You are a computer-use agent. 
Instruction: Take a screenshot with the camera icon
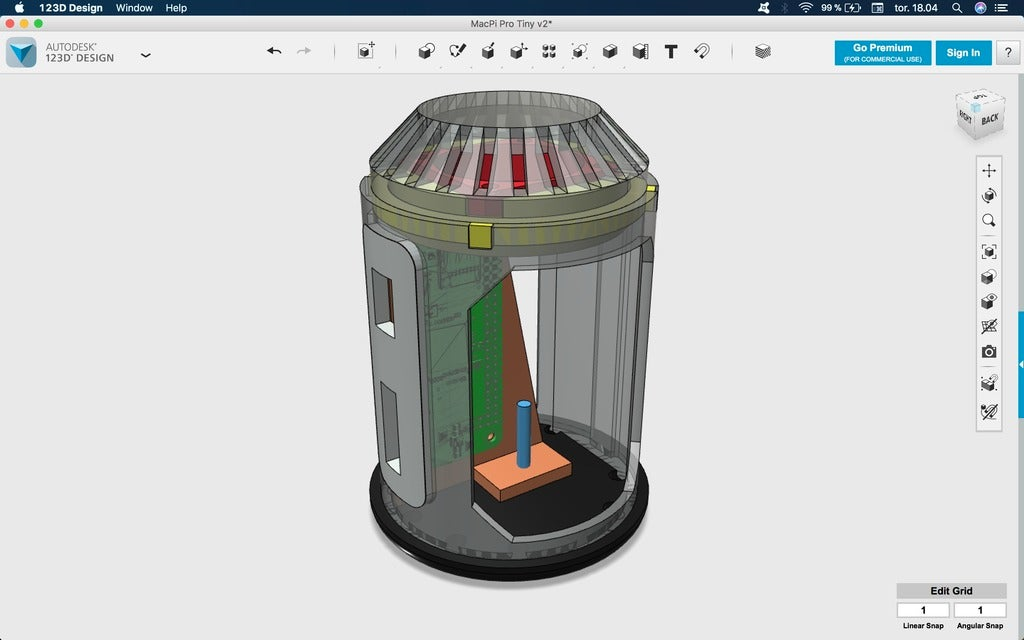tap(989, 352)
